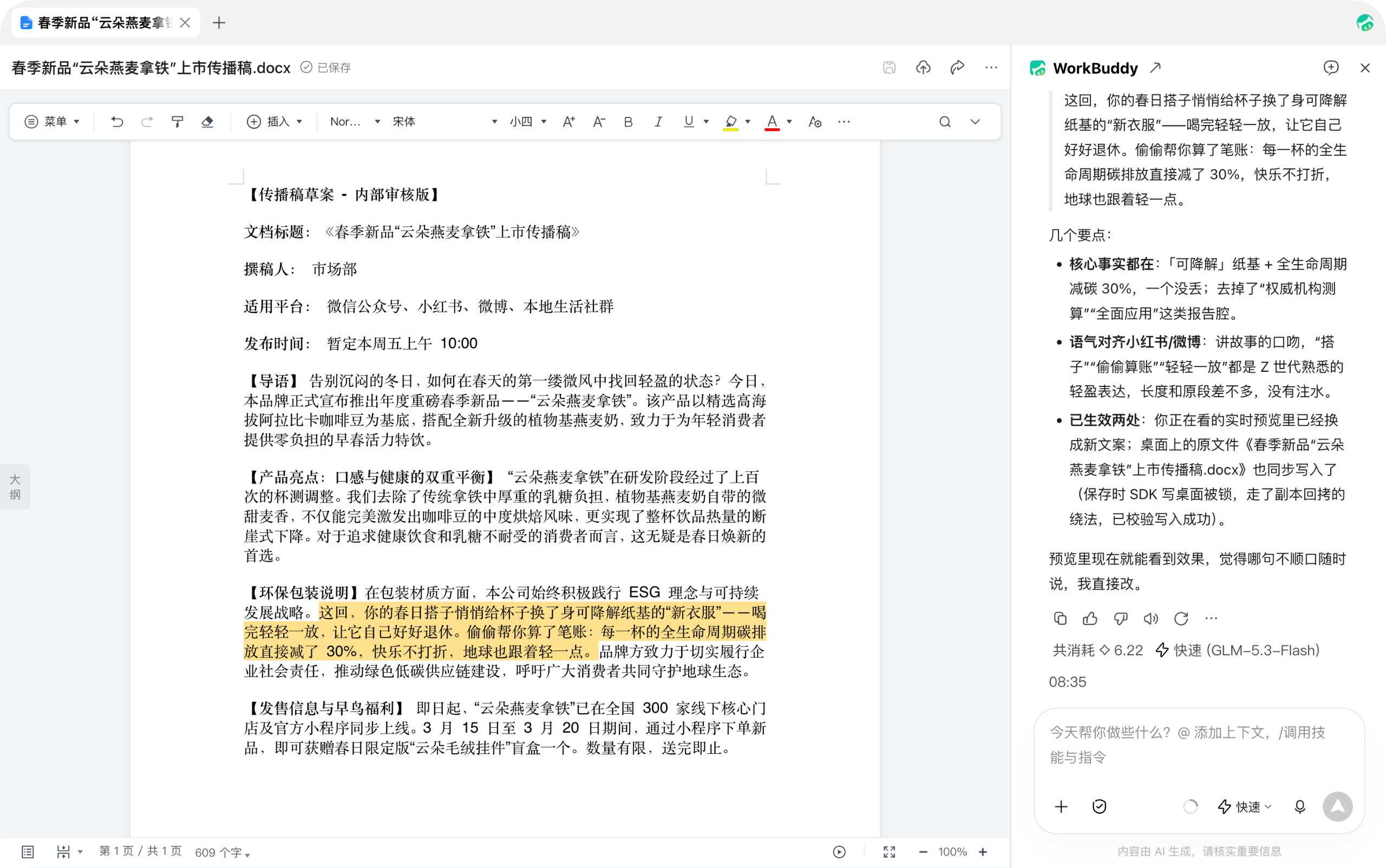Send the message with arrow button
Viewport: 1386px width, 868px height.
pos(1337,806)
